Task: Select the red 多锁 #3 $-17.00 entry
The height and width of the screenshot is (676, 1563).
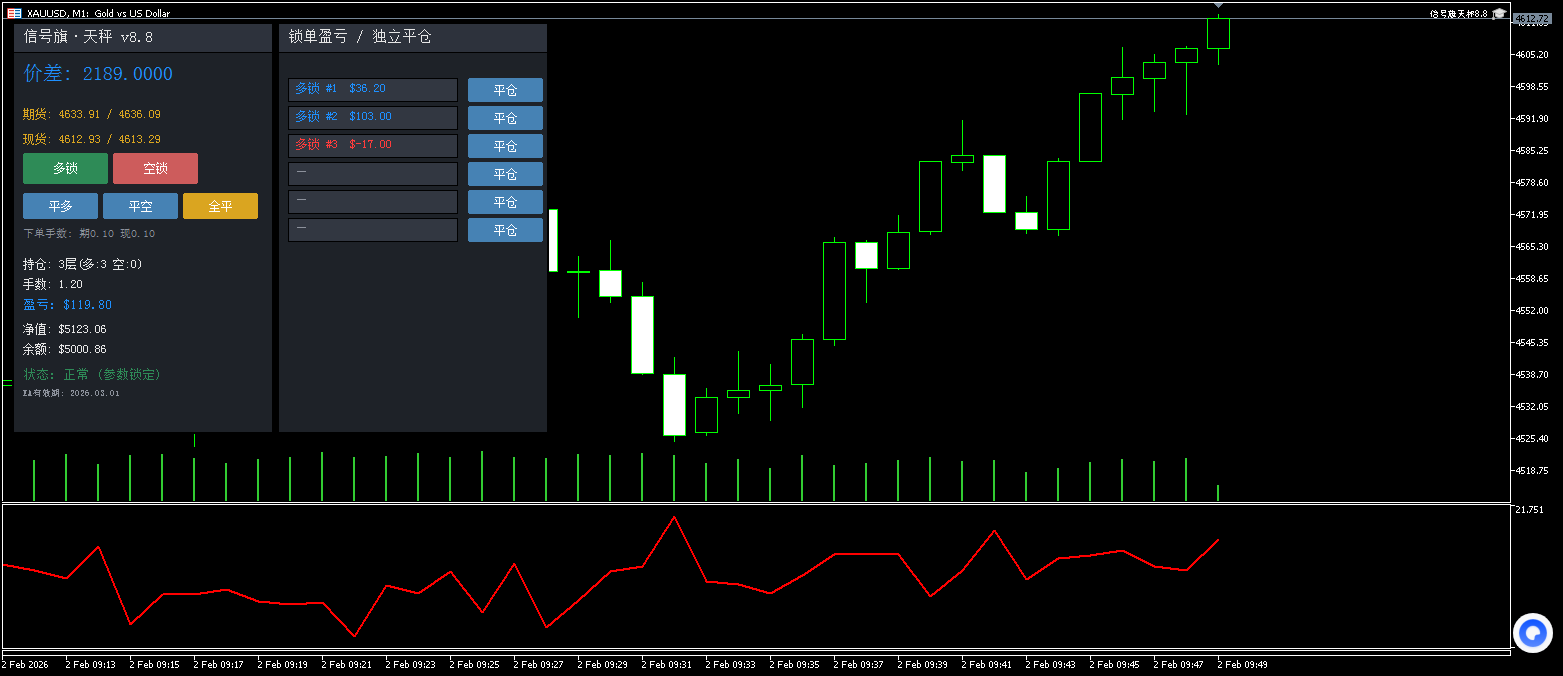Action: coord(373,146)
